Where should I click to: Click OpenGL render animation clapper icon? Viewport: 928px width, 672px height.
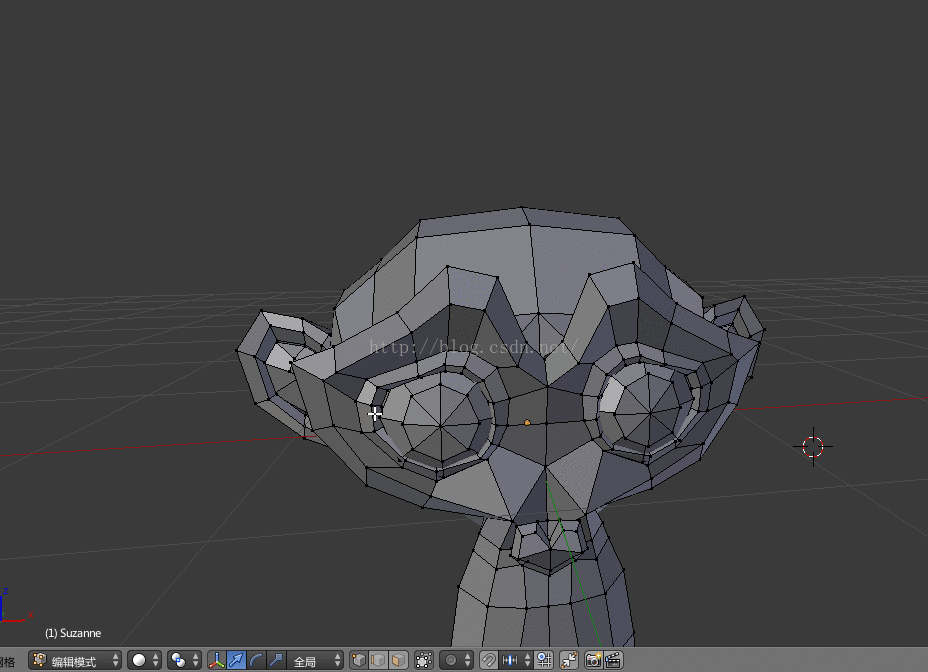[613, 660]
